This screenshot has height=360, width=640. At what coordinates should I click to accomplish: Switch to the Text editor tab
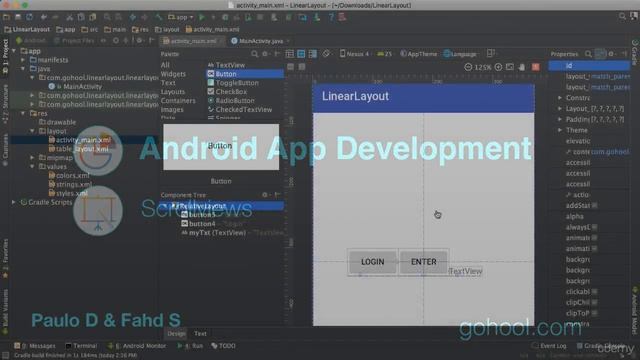200,333
